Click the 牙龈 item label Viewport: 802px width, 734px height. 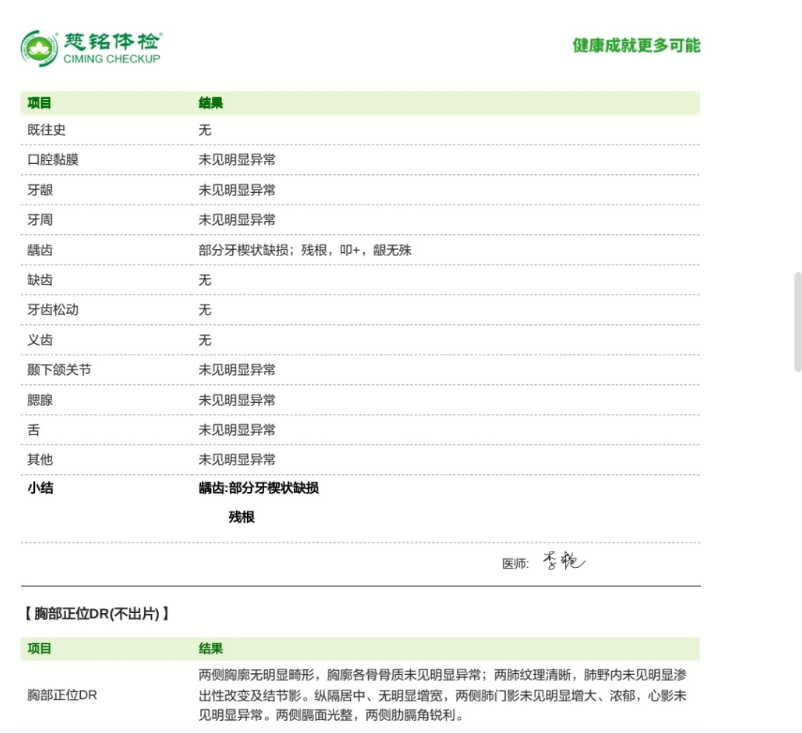(40, 190)
